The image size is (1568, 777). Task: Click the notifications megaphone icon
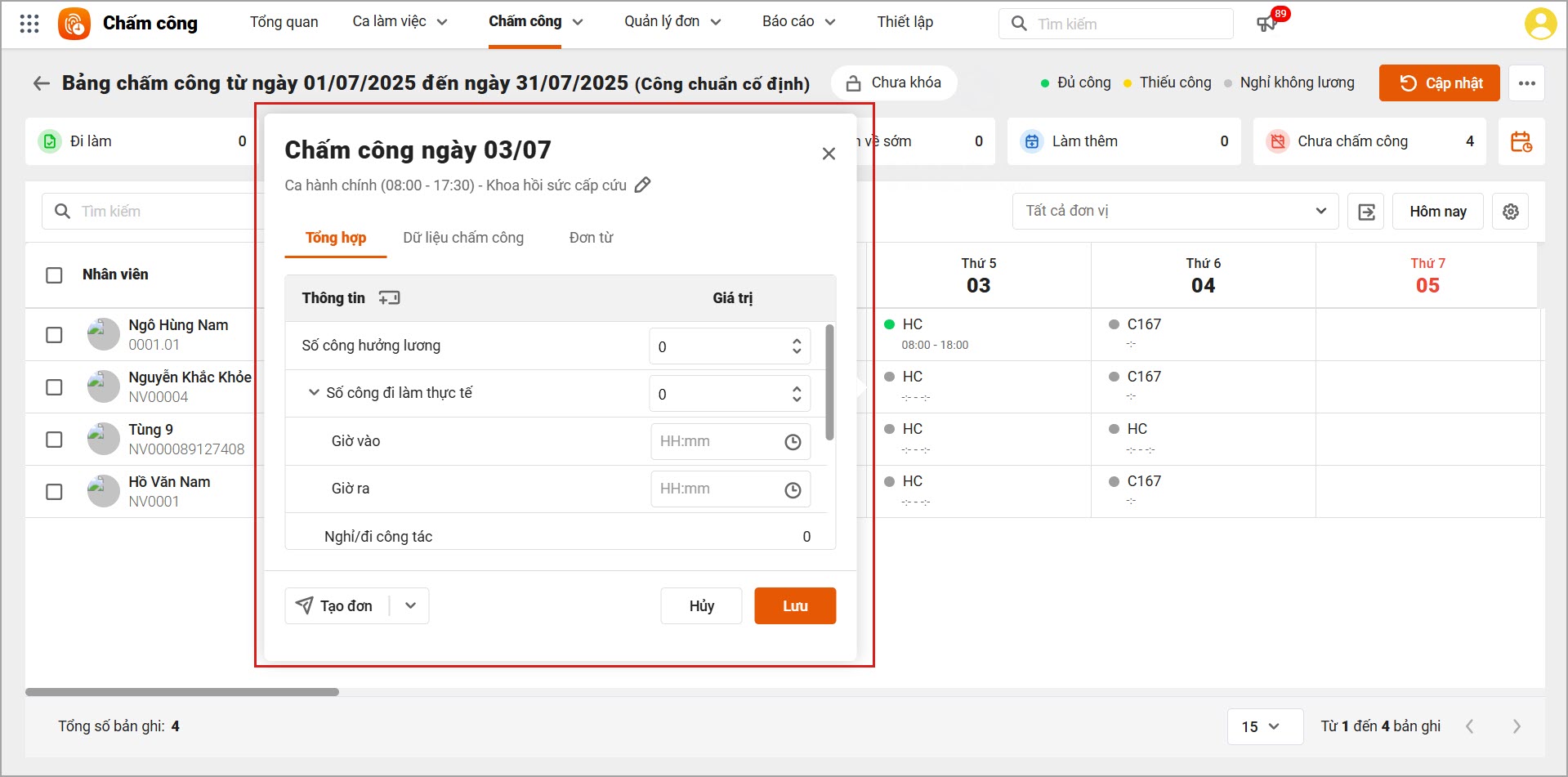(x=1266, y=24)
